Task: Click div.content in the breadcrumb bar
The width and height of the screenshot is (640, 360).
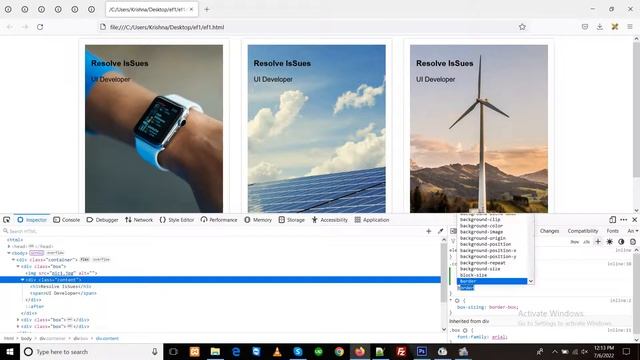Action: (x=107, y=338)
